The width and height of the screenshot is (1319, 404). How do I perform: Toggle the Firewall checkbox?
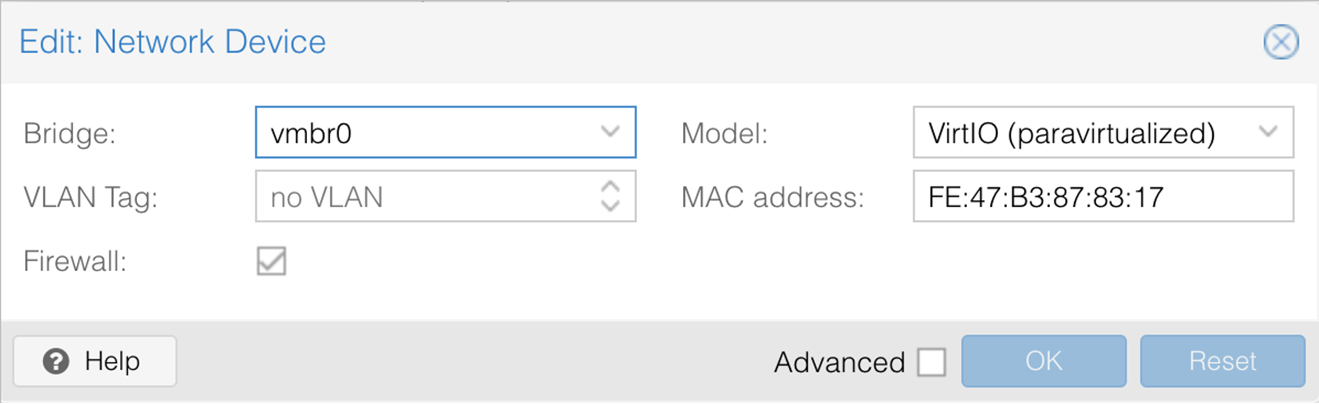pyautogui.click(x=271, y=261)
